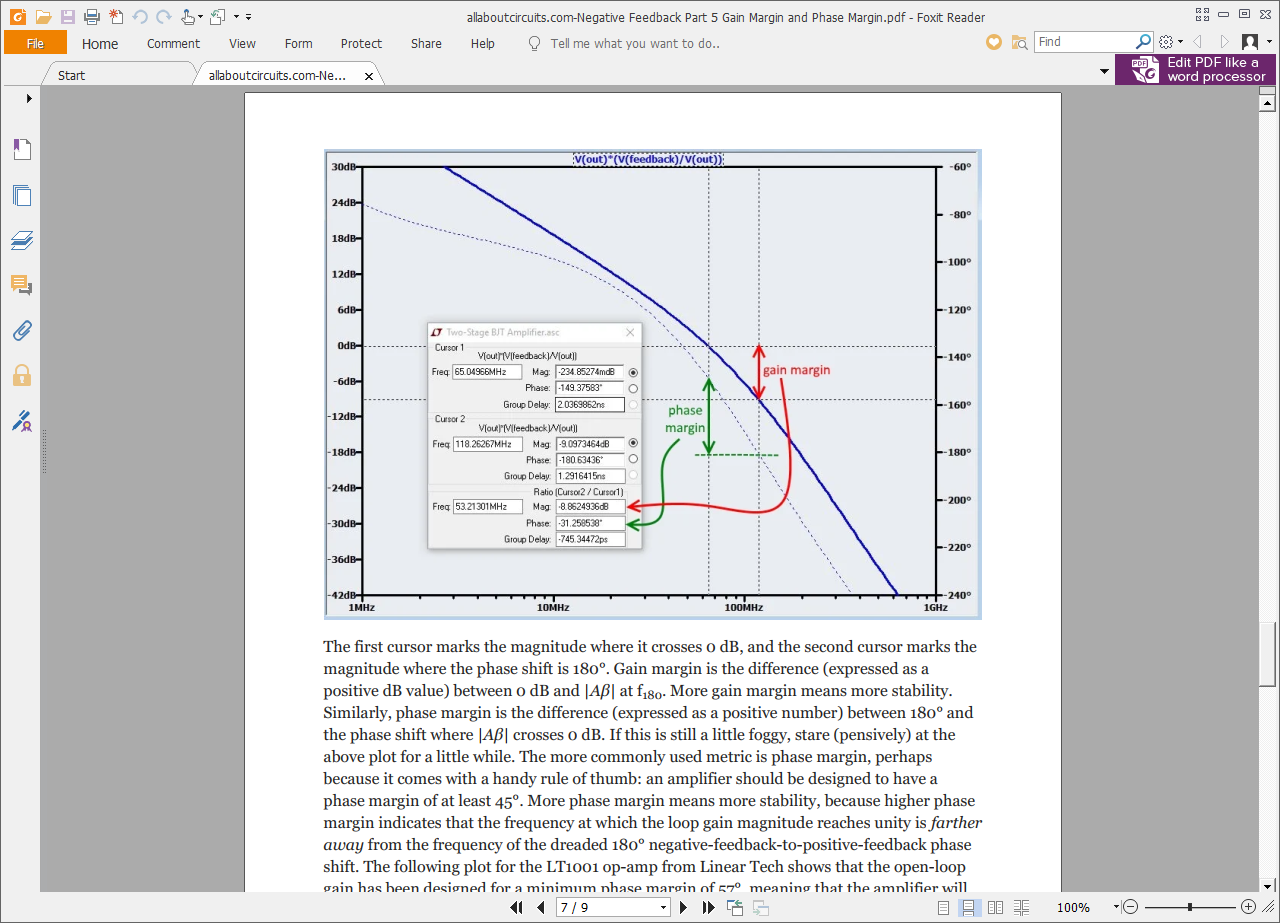Screen dimensions: 1280x923
Task: Create a new PDF from blank page icon
Action: [116, 16]
